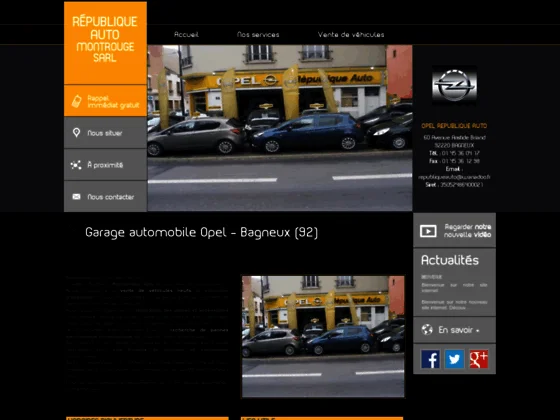
Task: Click the OPEL REPUBLIQUE AUTO title
Action: point(454,126)
